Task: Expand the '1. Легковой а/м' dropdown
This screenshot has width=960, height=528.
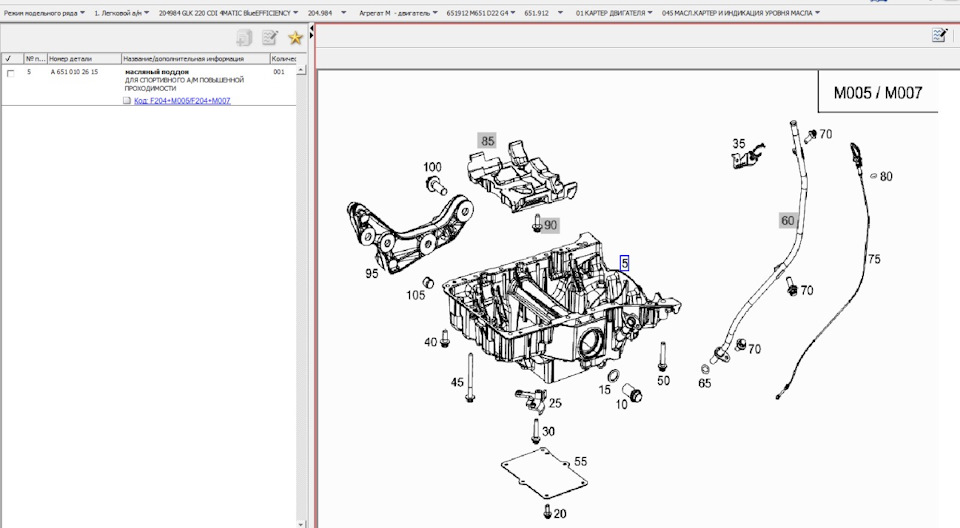Action: point(121,13)
